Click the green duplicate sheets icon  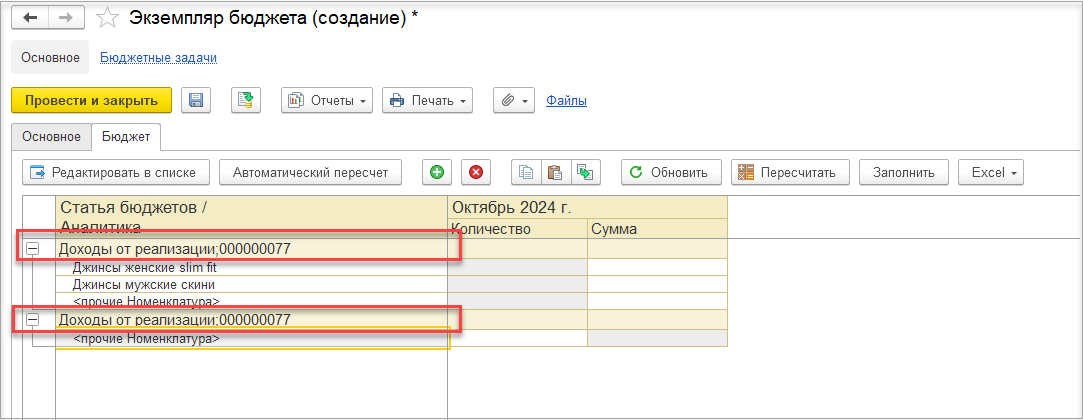click(585, 172)
